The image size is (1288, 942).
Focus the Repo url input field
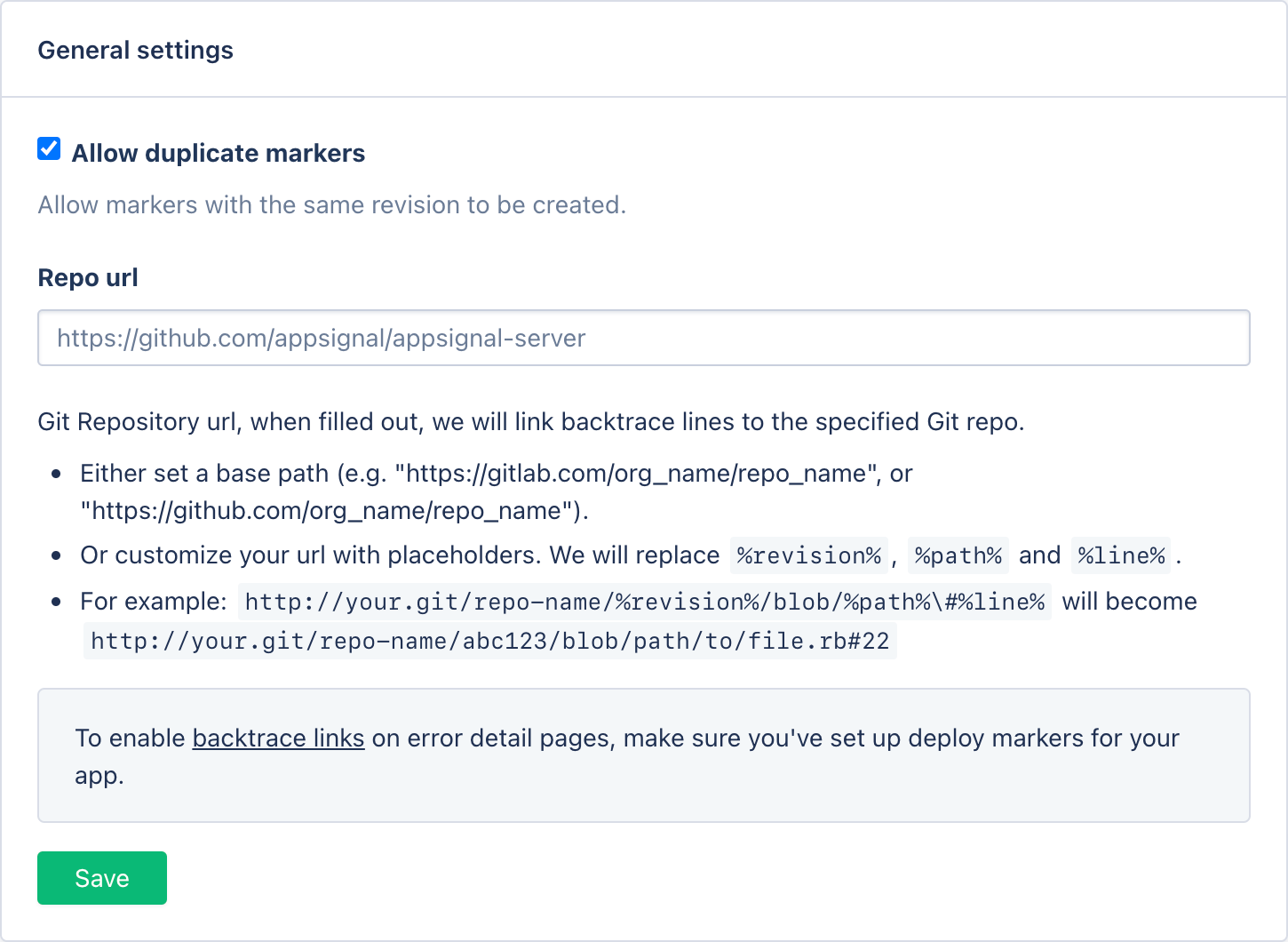643,338
